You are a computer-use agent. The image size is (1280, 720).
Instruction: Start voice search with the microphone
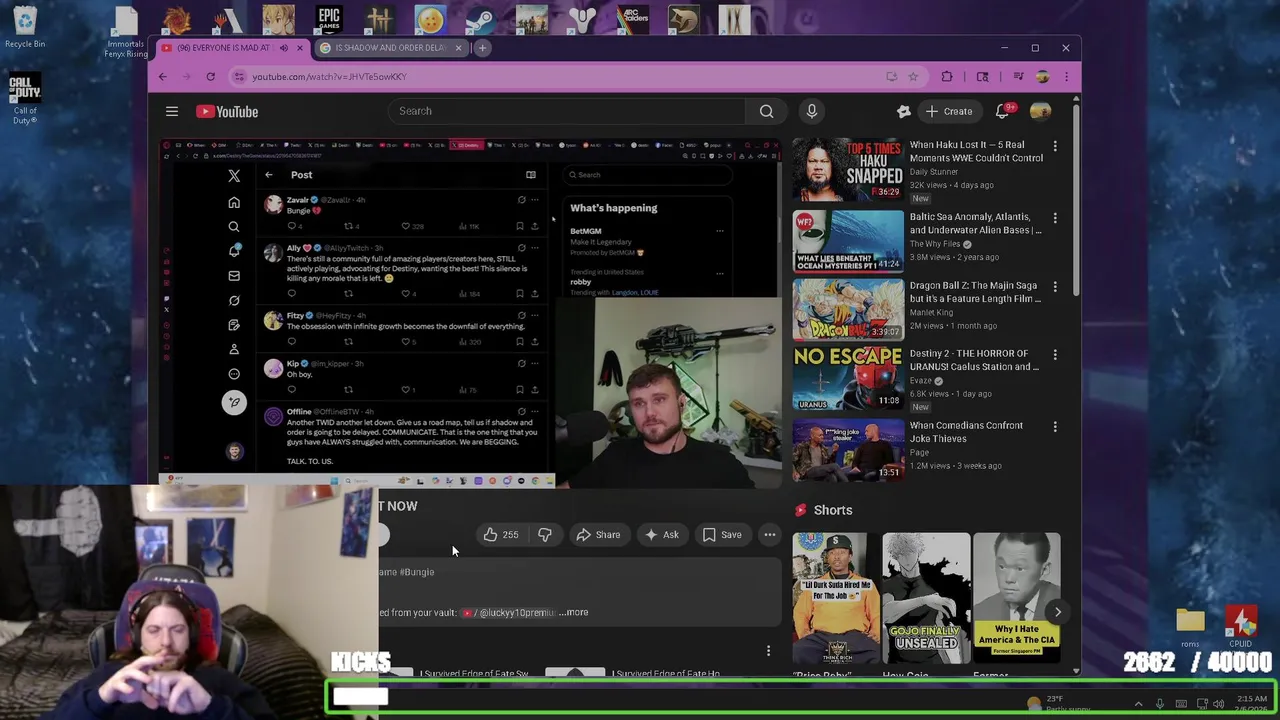tap(812, 111)
